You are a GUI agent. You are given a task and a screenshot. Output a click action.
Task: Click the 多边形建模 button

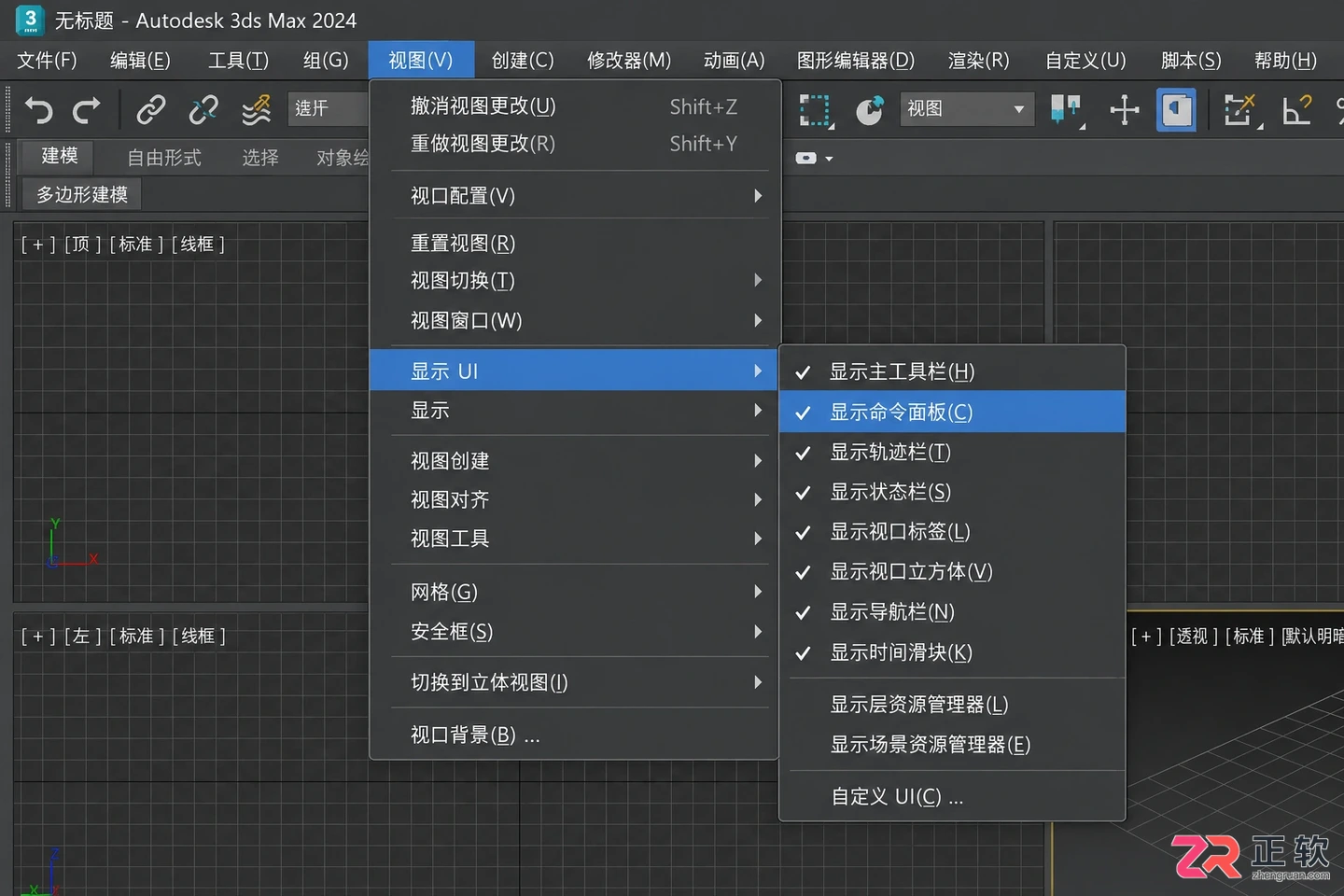pos(82,194)
